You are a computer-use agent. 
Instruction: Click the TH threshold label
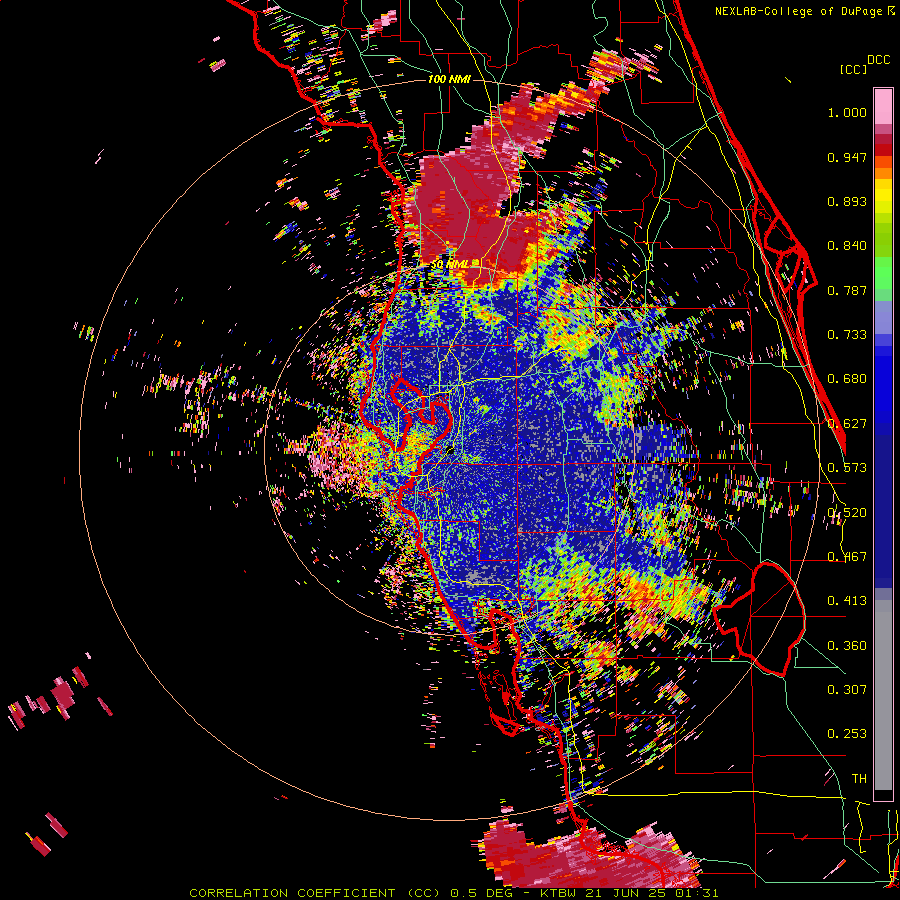(x=859, y=779)
